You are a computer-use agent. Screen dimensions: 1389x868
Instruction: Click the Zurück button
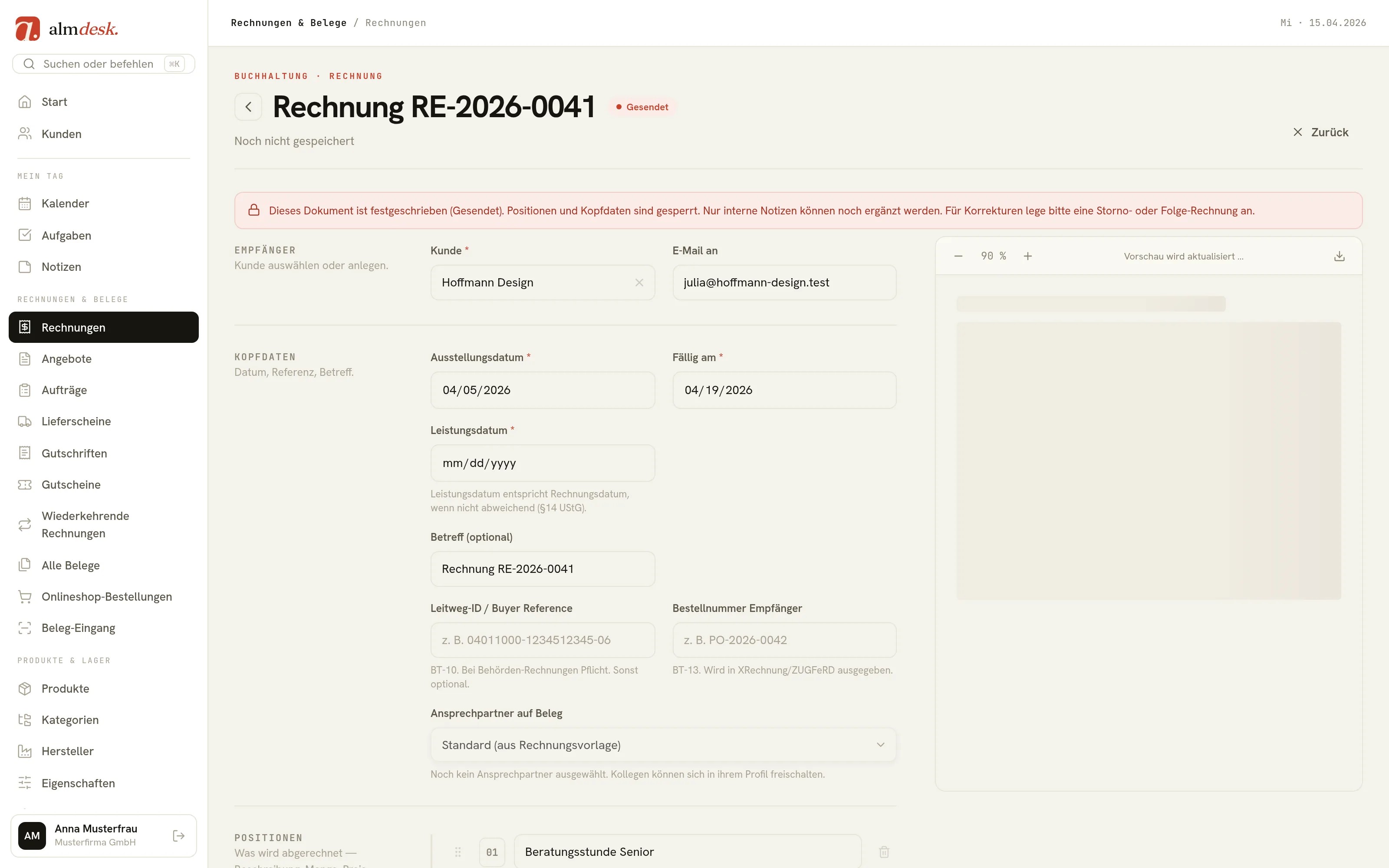1321,132
